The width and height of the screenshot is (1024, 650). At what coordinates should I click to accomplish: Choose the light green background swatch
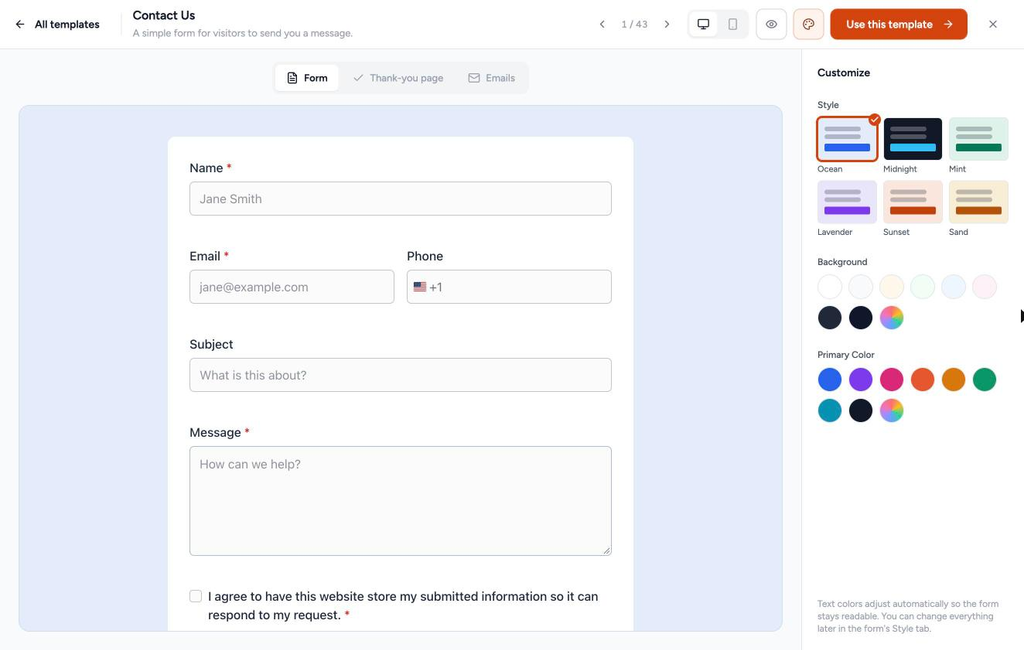pos(923,287)
